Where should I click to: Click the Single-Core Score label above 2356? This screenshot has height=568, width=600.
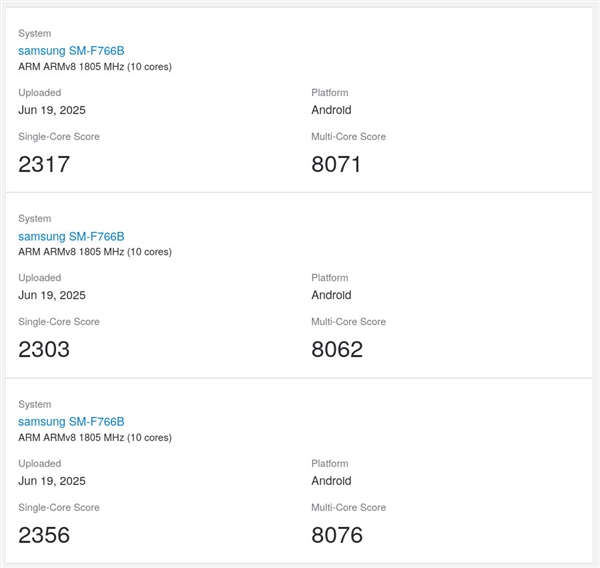[x=59, y=508]
